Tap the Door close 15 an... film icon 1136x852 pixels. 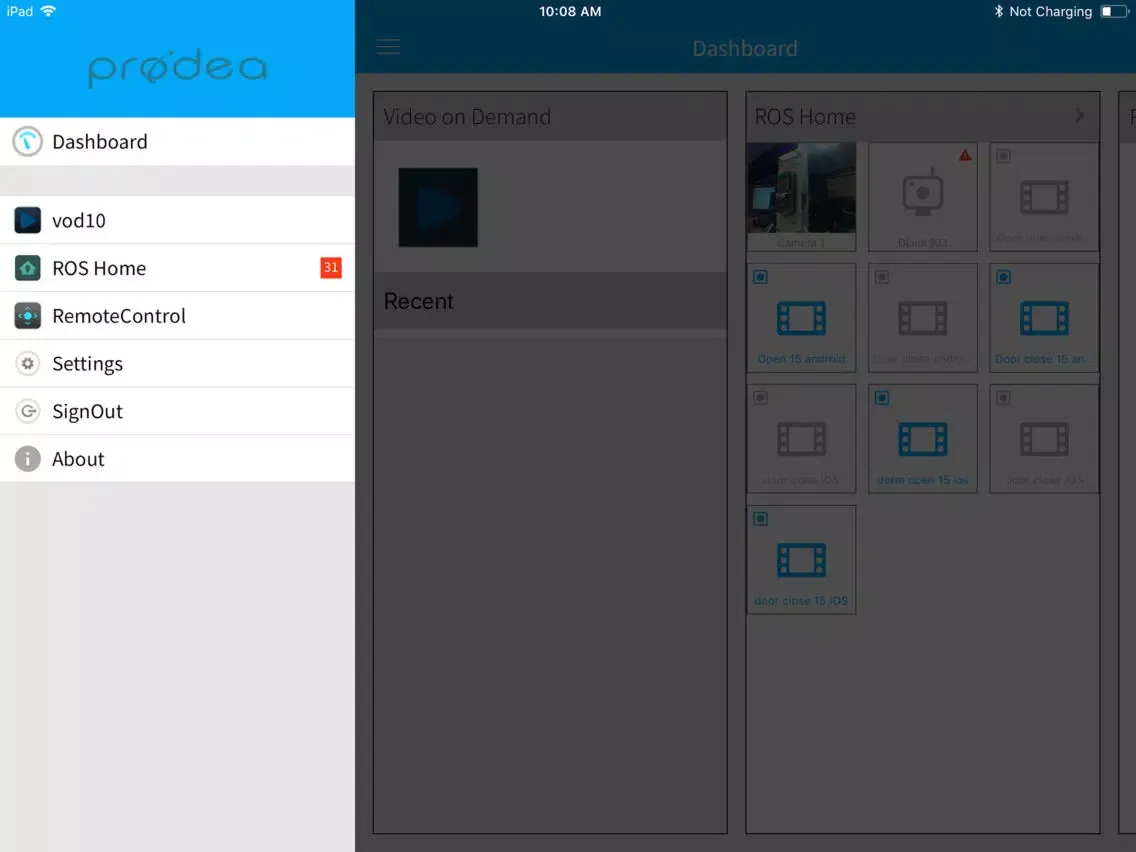coord(1044,318)
